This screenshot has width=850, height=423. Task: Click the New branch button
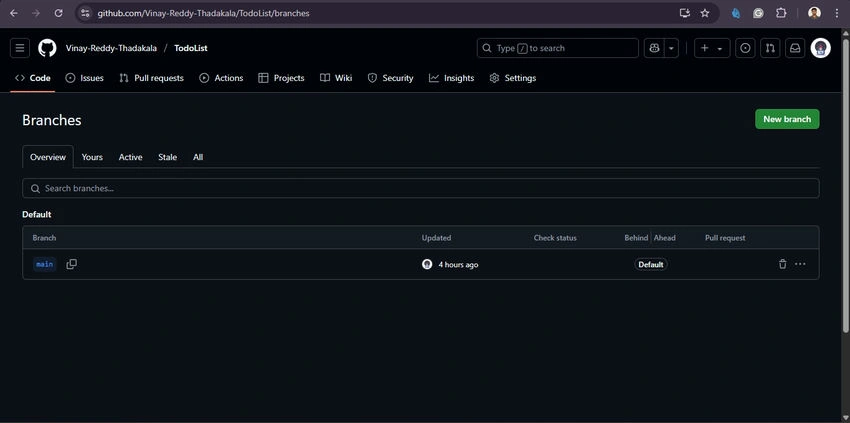[787, 119]
